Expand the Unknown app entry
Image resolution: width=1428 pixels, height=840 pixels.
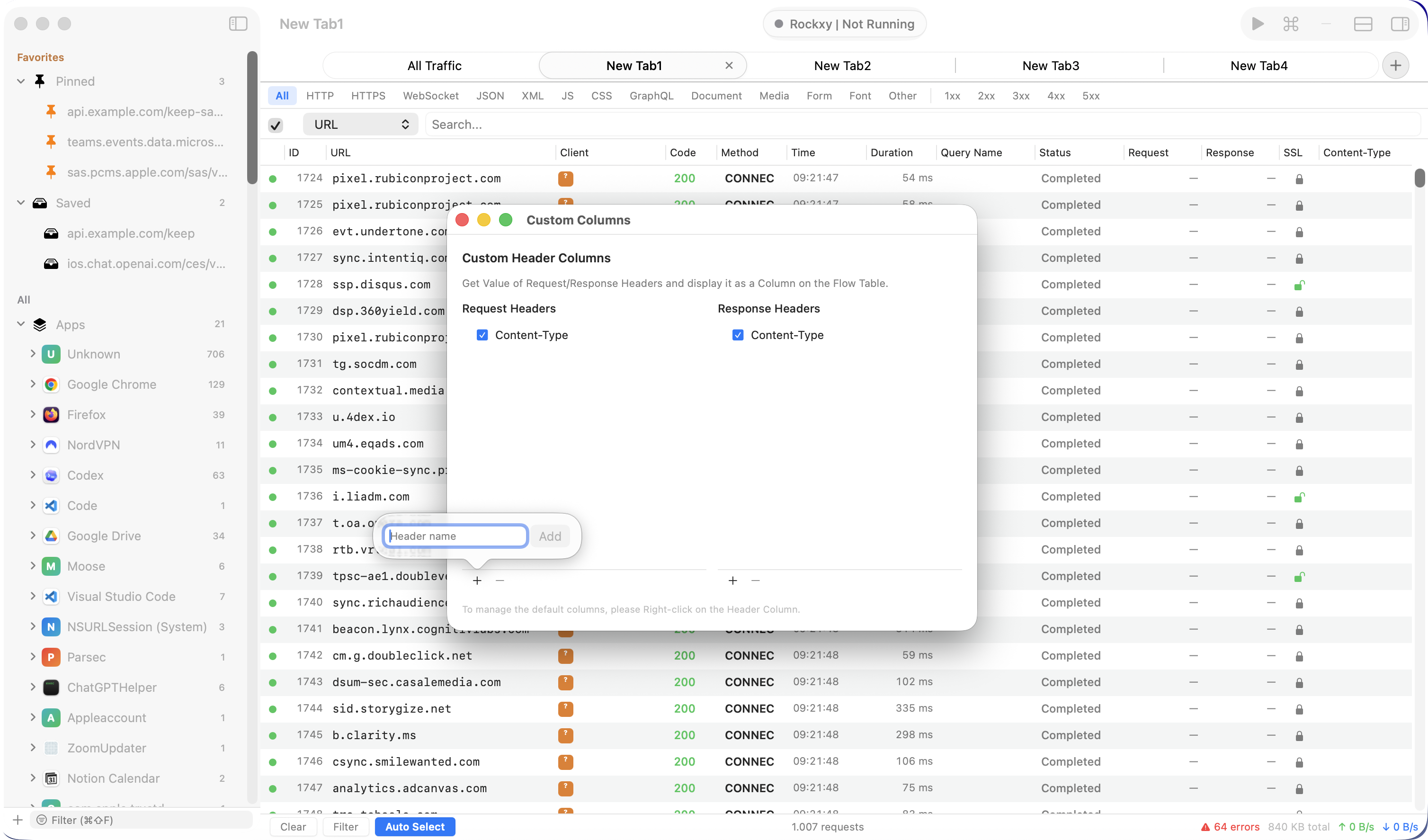[33, 354]
